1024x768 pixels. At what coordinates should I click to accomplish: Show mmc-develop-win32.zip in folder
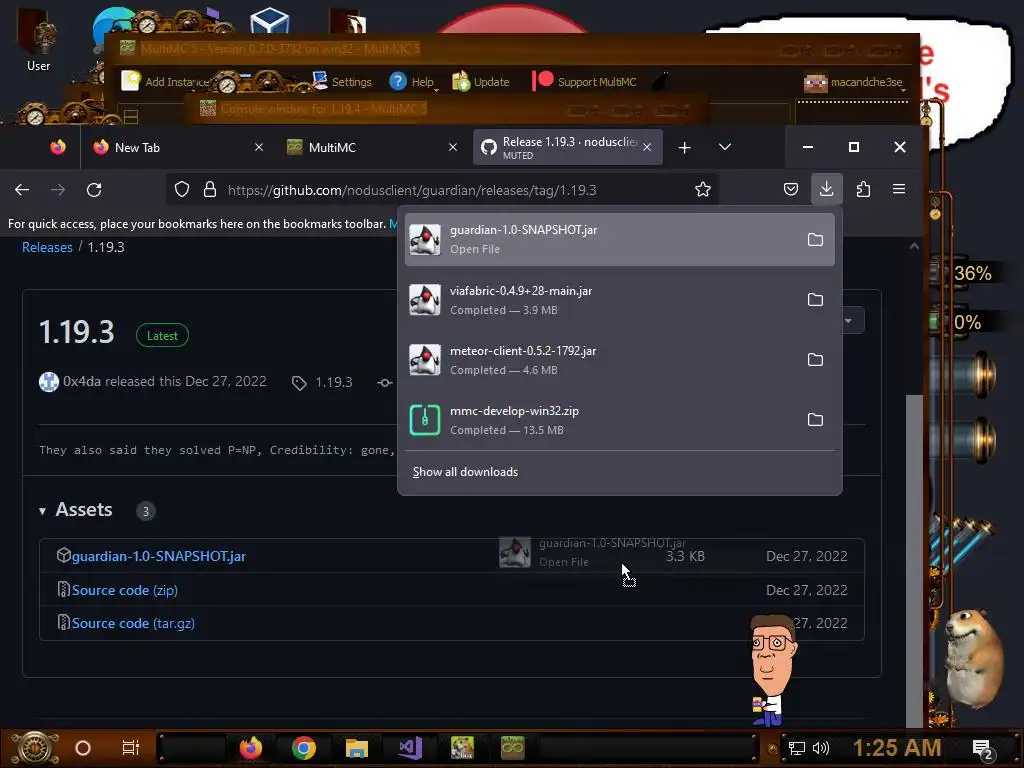(x=815, y=419)
